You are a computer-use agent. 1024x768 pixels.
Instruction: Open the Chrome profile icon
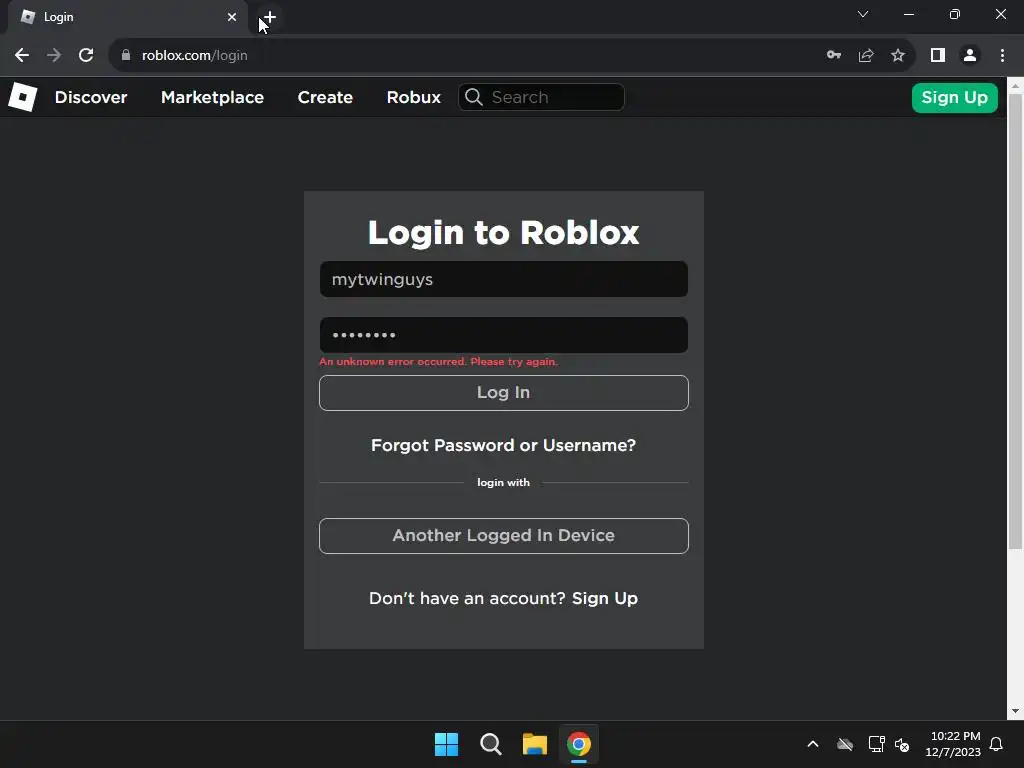tap(970, 56)
